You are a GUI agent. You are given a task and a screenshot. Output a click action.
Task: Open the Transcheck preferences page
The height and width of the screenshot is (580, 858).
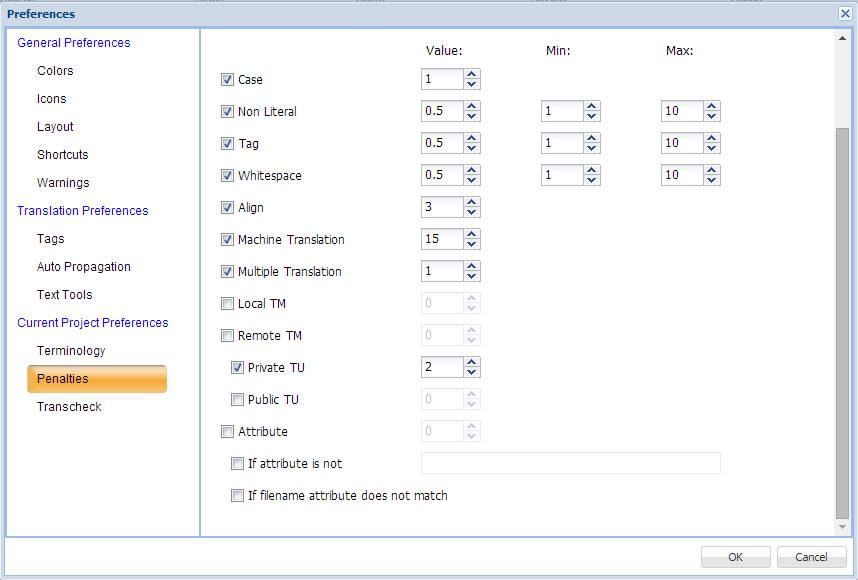point(69,407)
